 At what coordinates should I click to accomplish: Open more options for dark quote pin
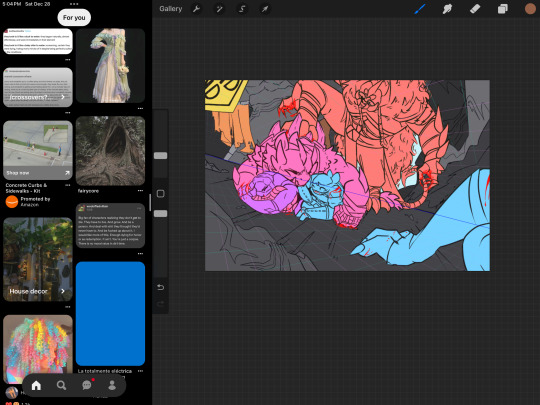(x=140, y=253)
